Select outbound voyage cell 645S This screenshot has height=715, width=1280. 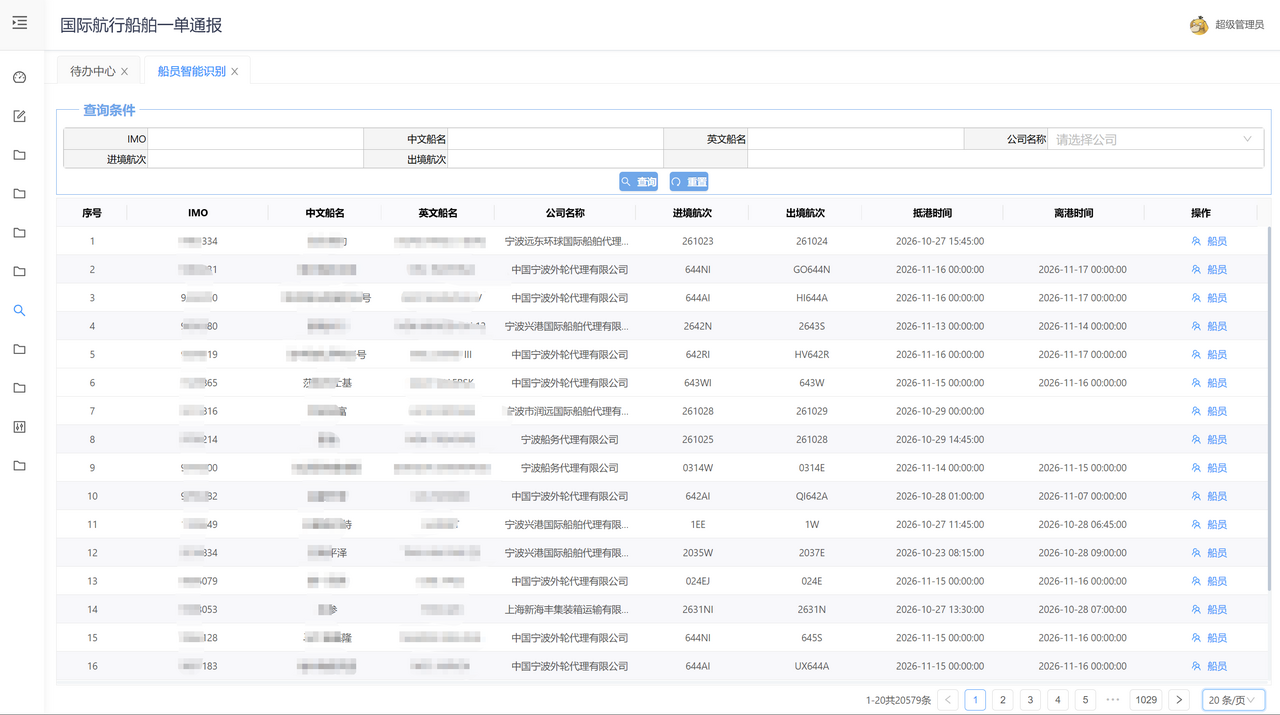click(811, 638)
